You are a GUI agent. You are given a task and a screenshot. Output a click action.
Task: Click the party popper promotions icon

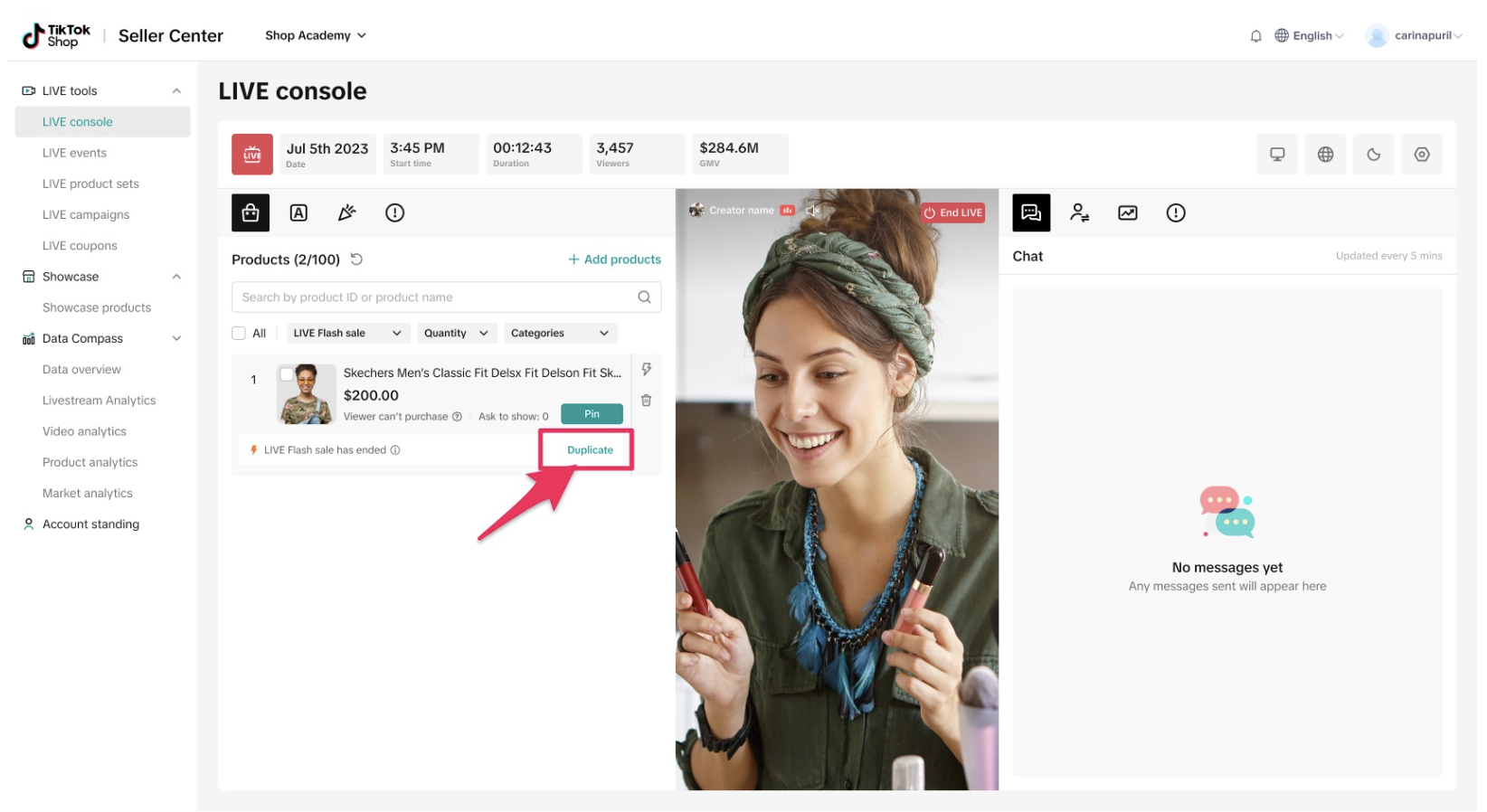pyautogui.click(x=346, y=212)
